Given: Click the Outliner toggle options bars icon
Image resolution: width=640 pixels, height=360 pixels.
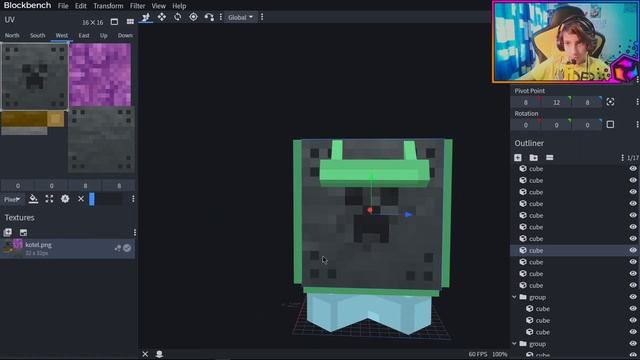Looking at the screenshot, I should (549, 158).
